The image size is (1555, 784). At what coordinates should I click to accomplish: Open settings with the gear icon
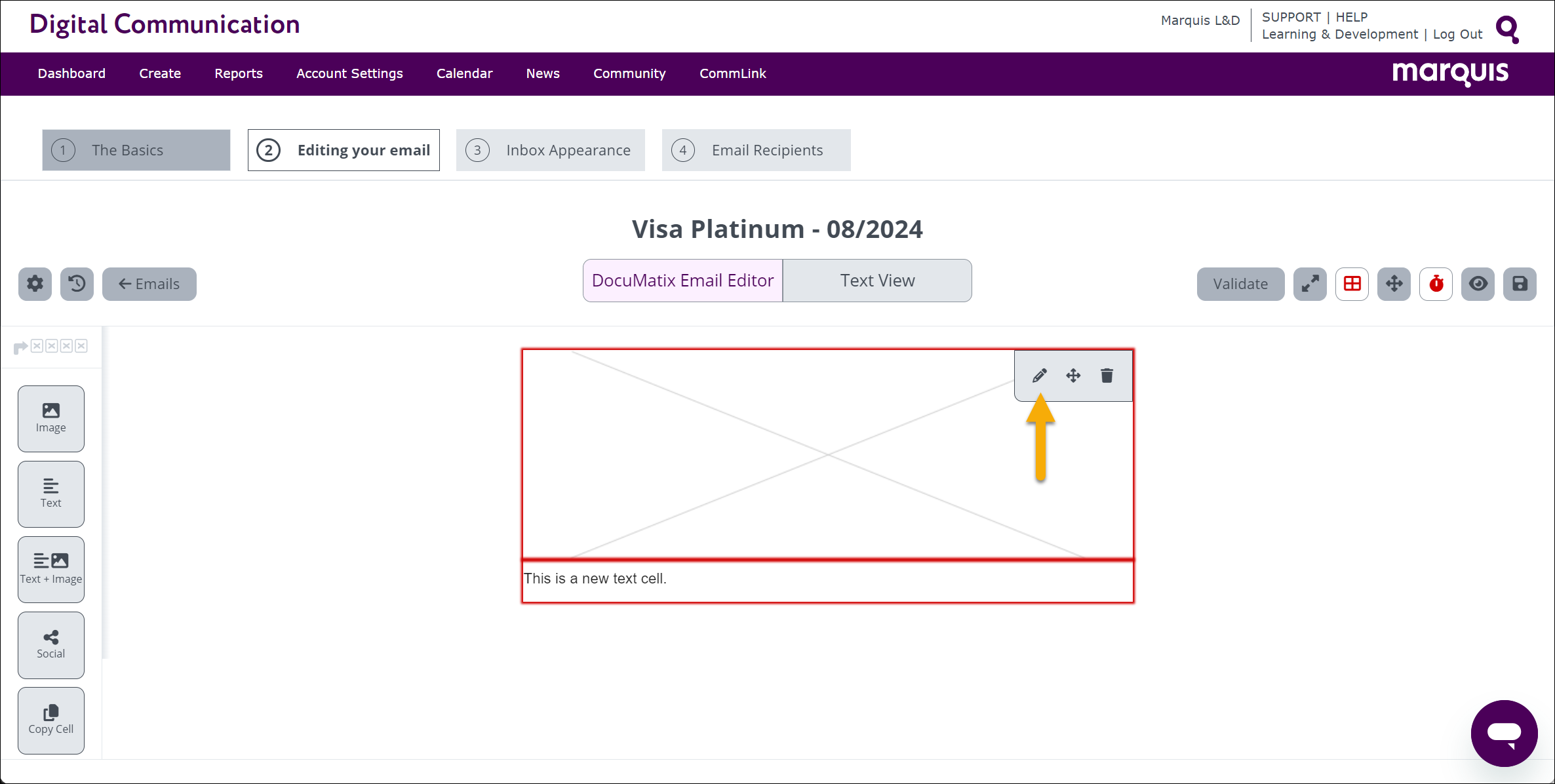click(35, 284)
